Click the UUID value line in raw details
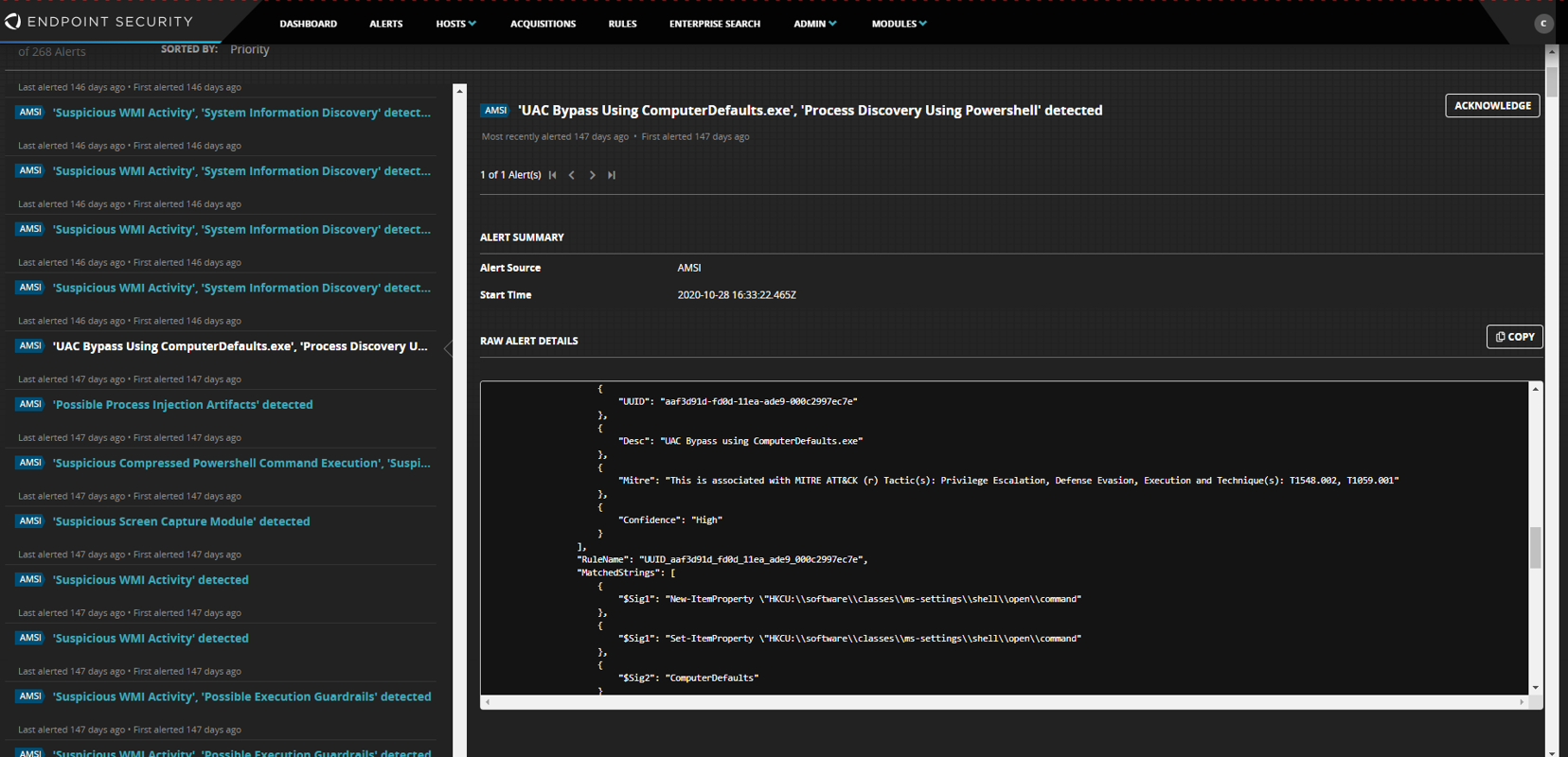This screenshot has height=757, width=1568. pyautogui.click(x=738, y=401)
